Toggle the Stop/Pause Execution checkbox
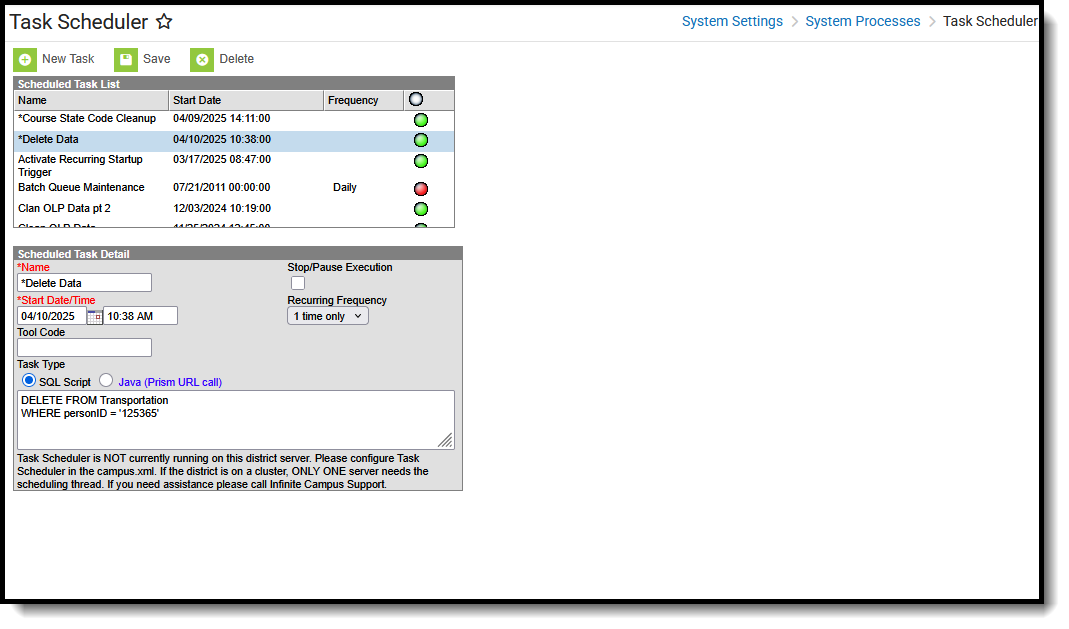 click(x=298, y=283)
